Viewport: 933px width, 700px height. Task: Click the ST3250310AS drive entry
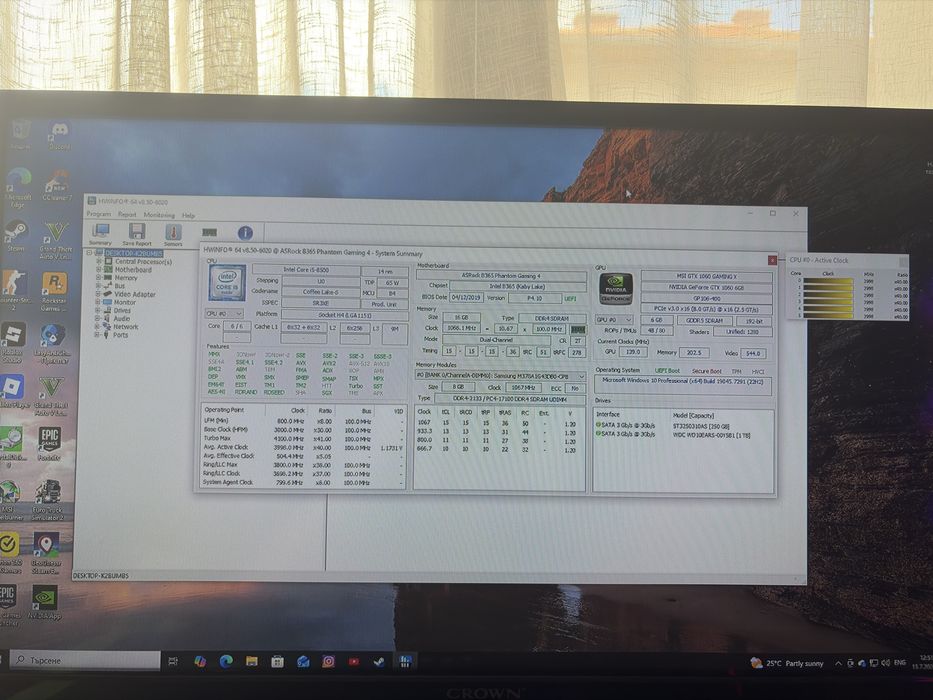tap(701, 426)
